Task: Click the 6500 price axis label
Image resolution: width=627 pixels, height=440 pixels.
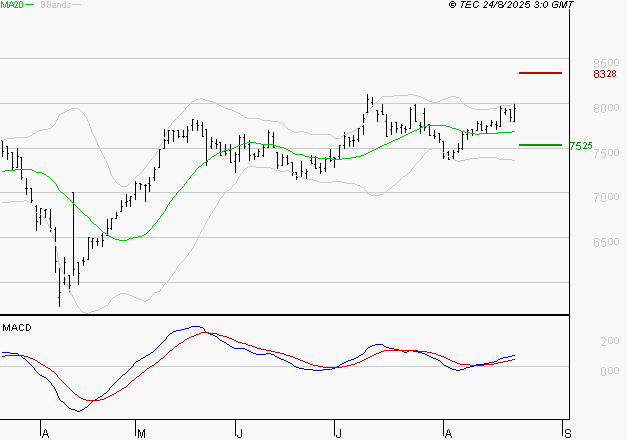Action: pyautogui.click(x=604, y=243)
